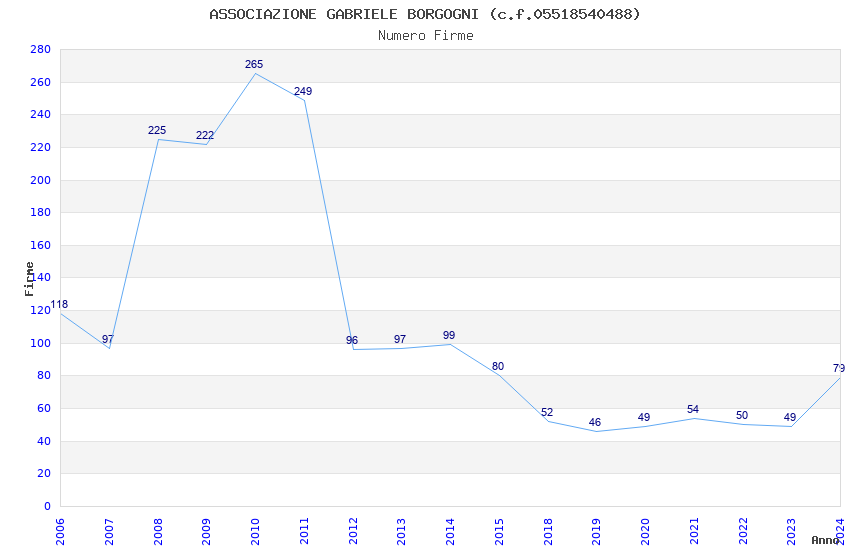This screenshot has height=550, width=850.
Task: Click the 54 data label for 2021
Action: [693, 409]
